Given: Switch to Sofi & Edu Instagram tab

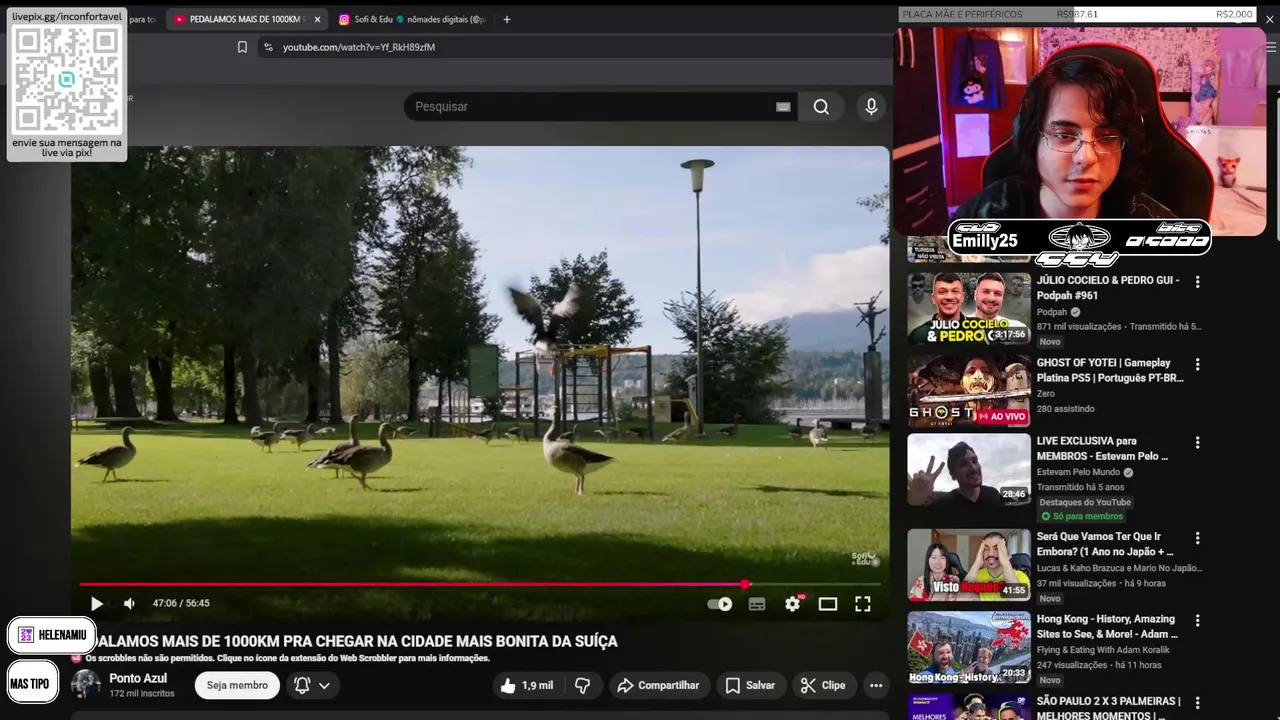Looking at the screenshot, I should (x=411, y=19).
